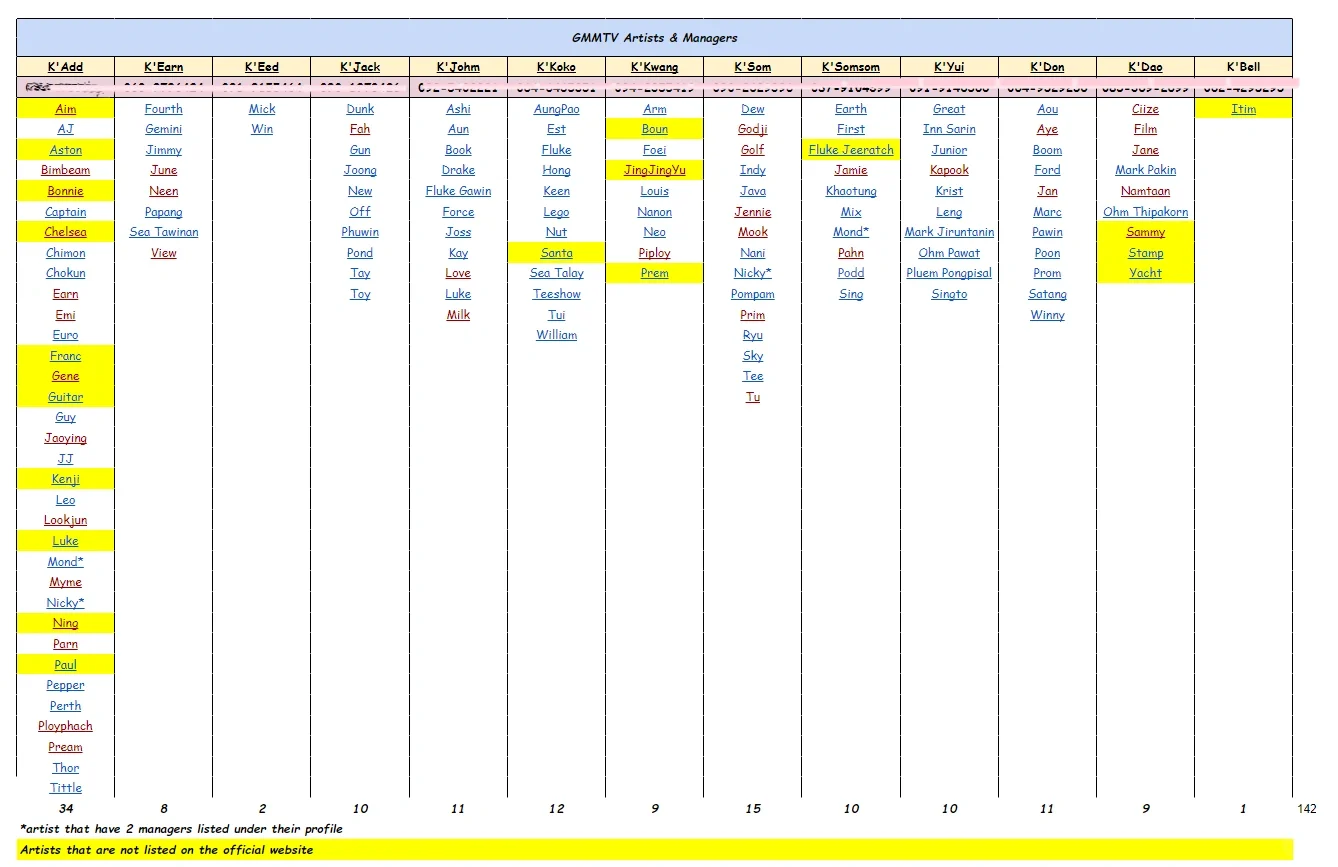Open the Joong artist link
This screenshot has width=1338, height=867.
pyautogui.click(x=360, y=170)
